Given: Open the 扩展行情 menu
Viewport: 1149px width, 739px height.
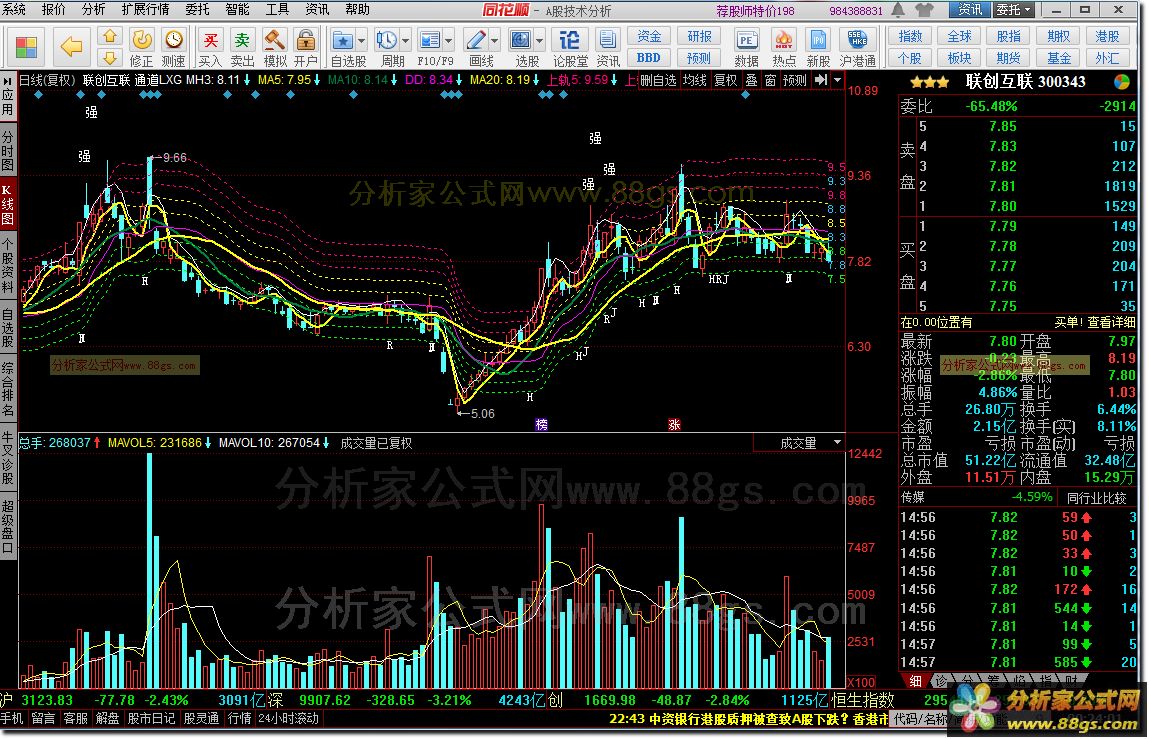Looking at the screenshot, I should pos(145,10).
